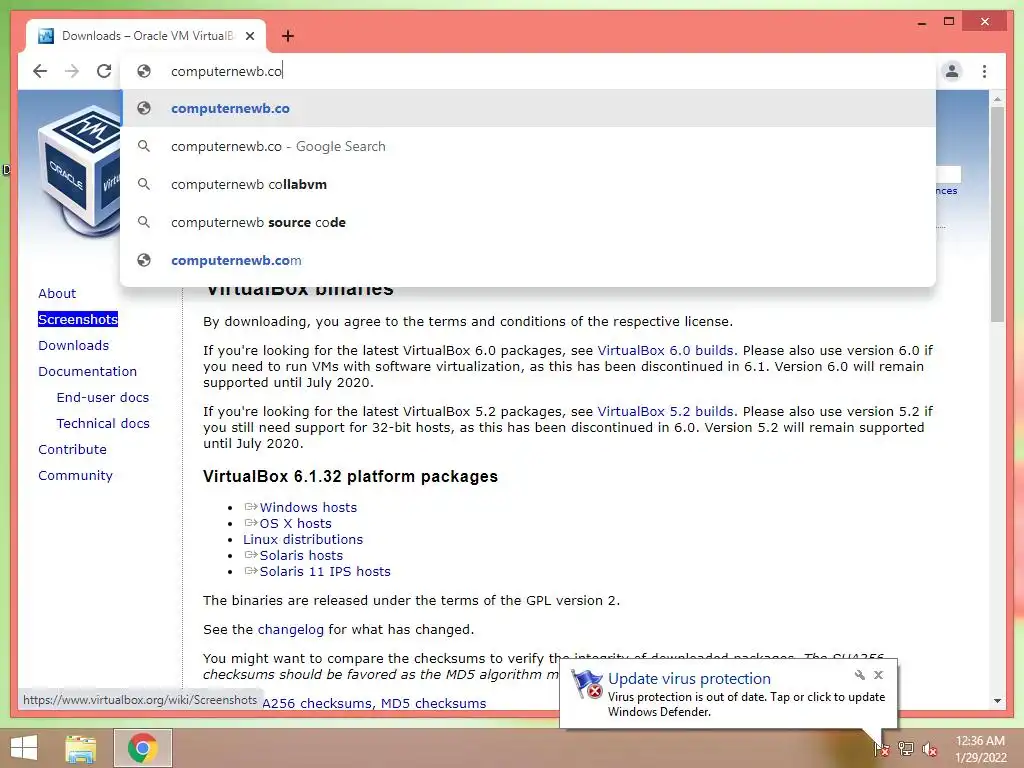Open Action Center flag in system tray
The height and width of the screenshot is (768, 1024).
882,748
